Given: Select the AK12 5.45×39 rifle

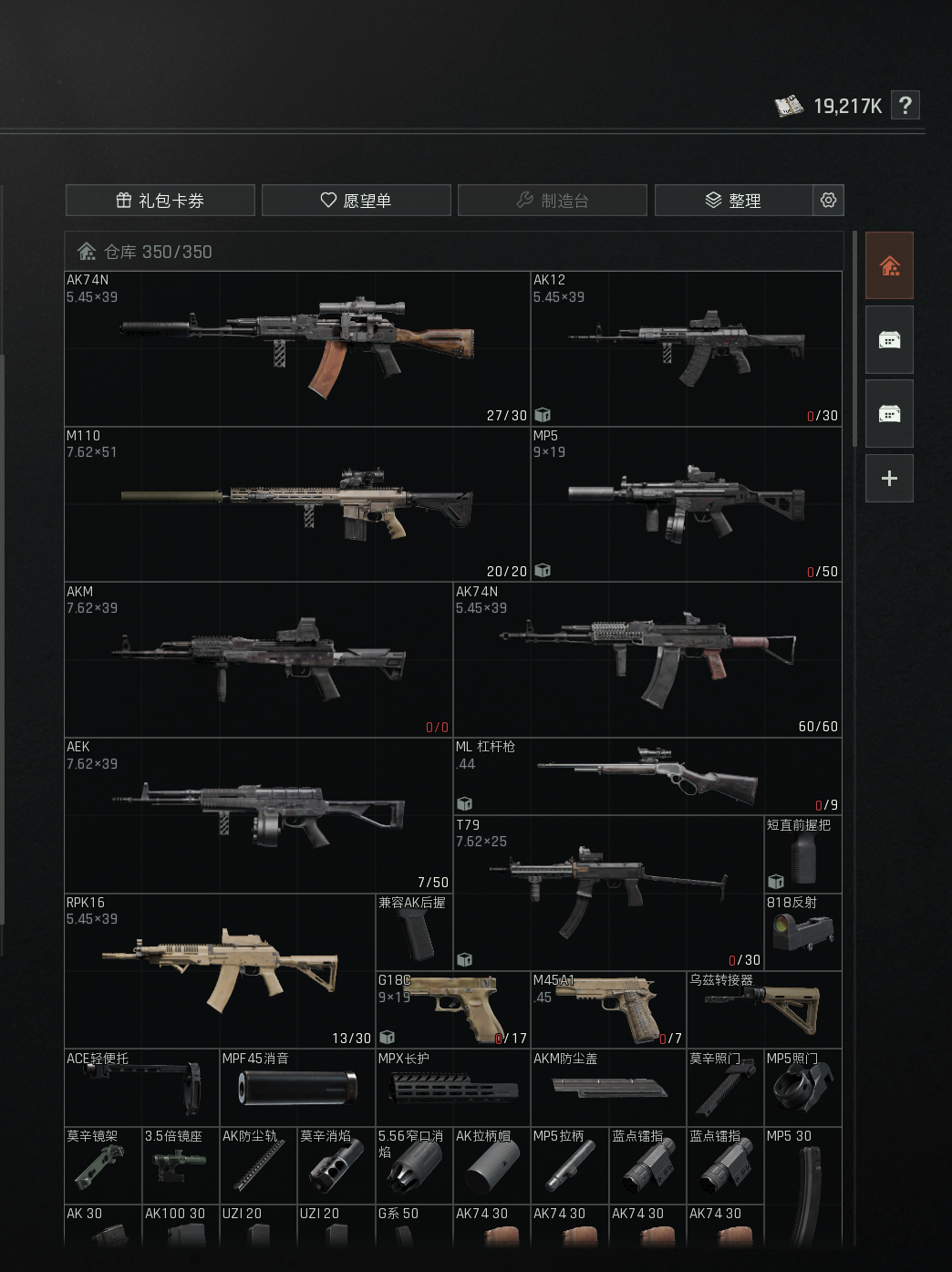Looking at the screenshot, I should pos(687,348).
